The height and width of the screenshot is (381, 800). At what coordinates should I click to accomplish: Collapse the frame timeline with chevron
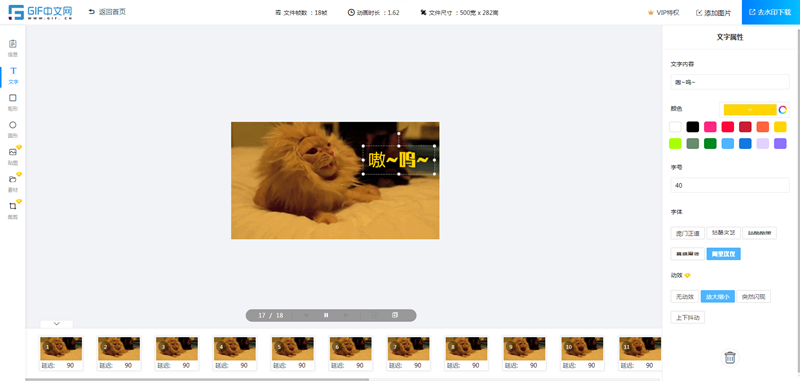click(57, 324)
